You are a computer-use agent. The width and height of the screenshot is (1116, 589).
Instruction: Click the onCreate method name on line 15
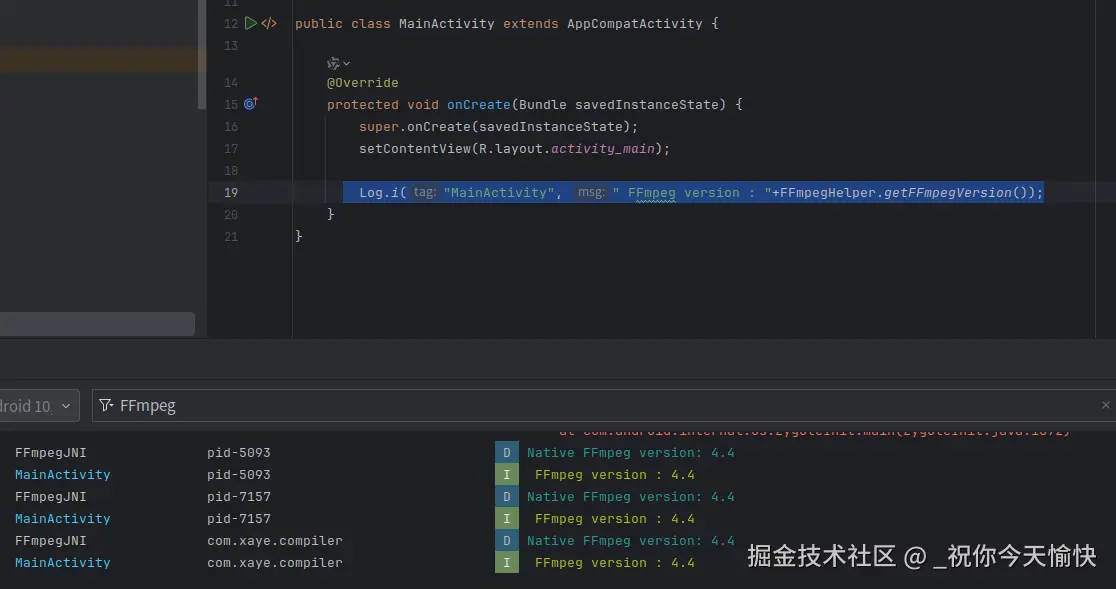[478, 105]
